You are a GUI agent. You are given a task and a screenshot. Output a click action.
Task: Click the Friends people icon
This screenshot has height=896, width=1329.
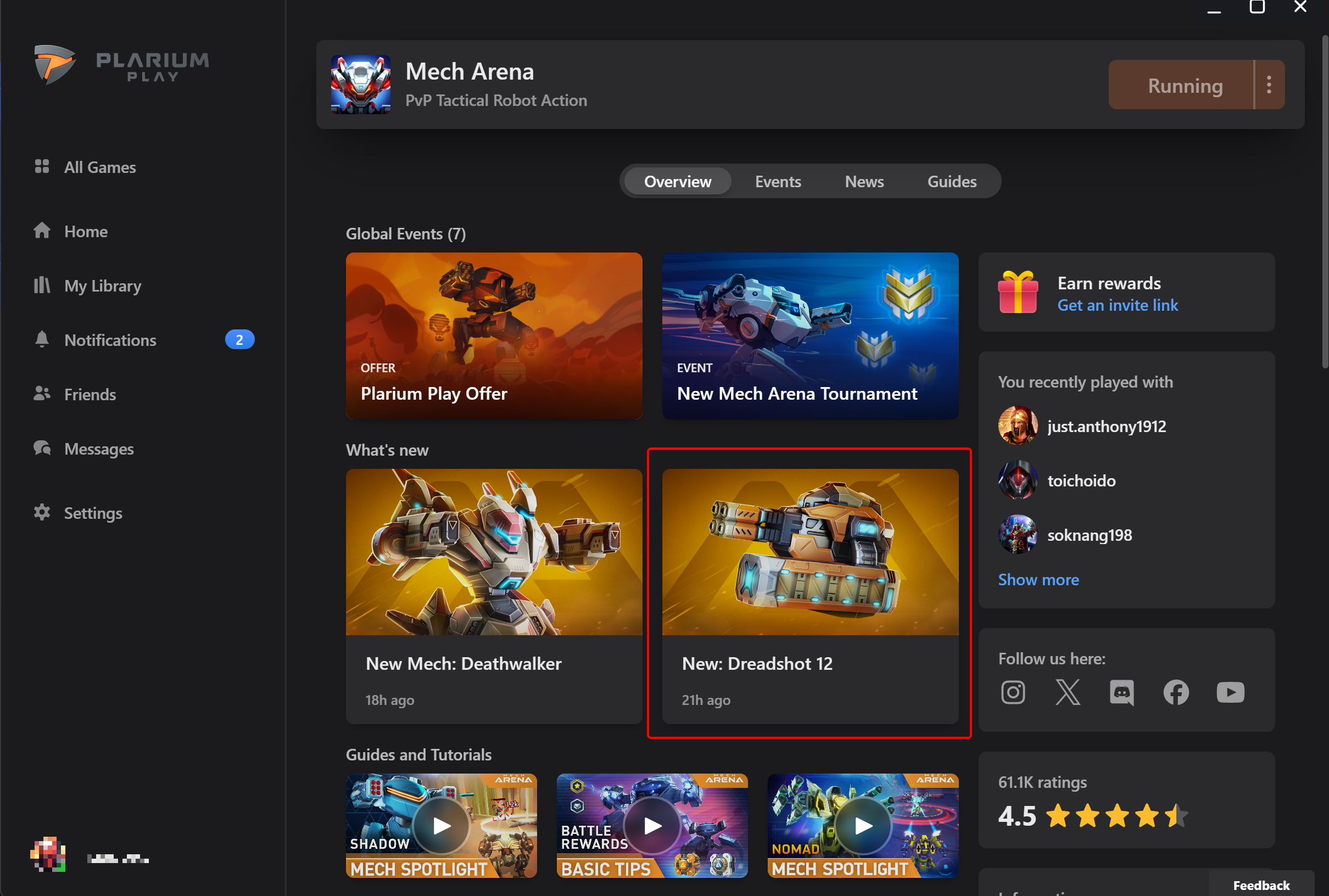(x=42, y=394)
